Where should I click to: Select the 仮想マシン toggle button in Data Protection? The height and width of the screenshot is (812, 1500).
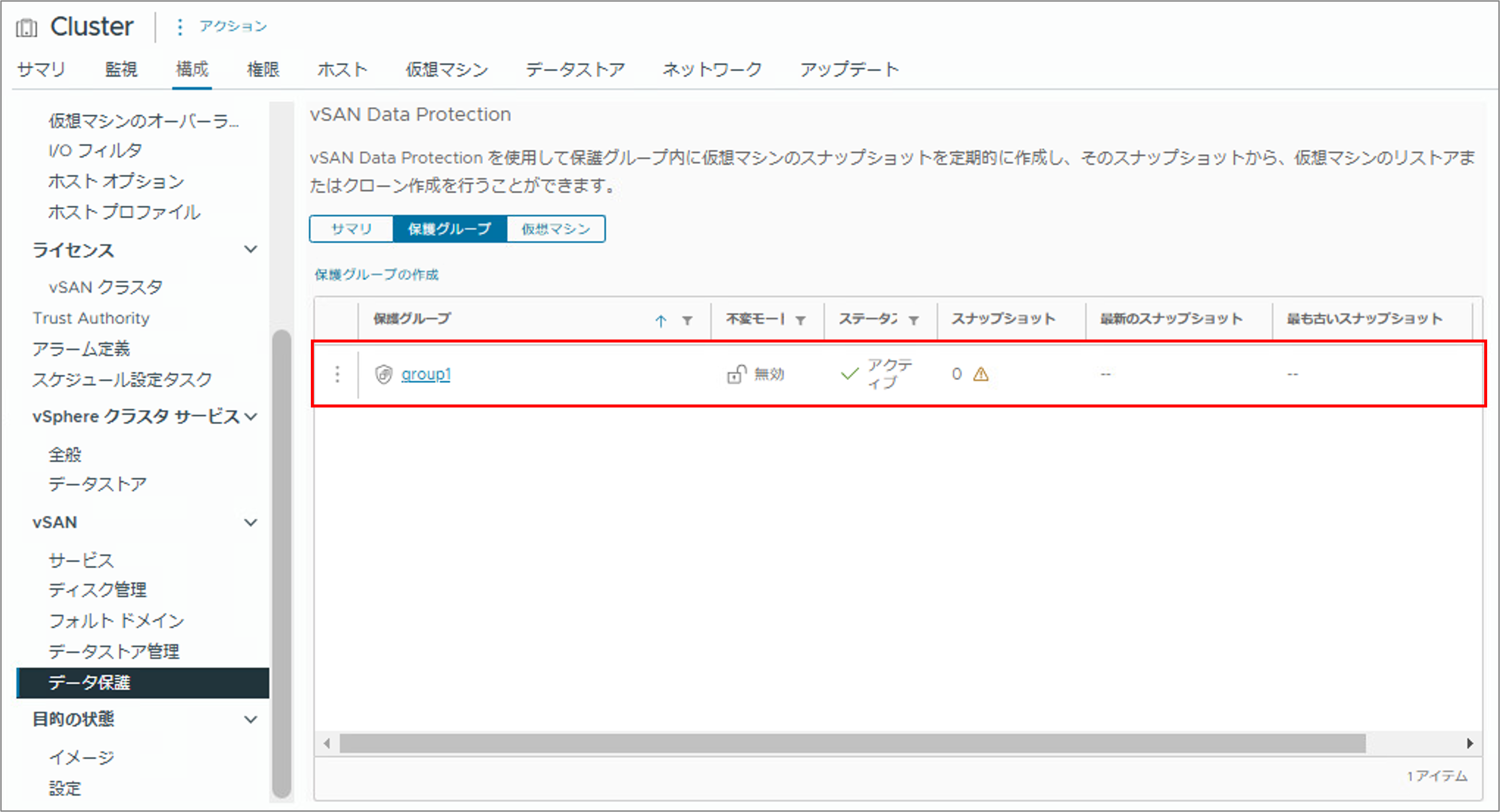coord(555,229)
